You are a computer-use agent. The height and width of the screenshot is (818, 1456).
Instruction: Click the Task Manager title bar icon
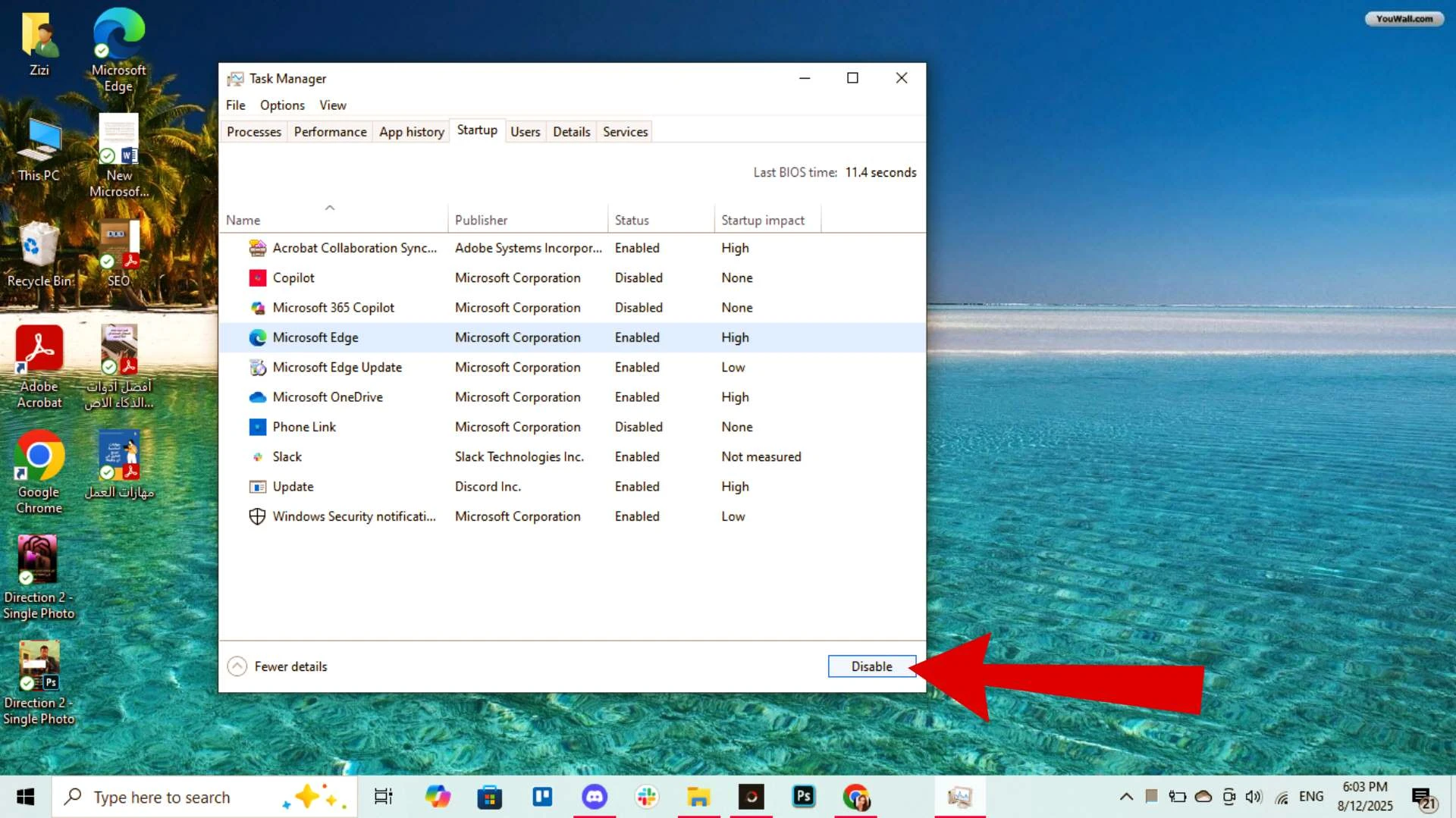pos(236,79)
